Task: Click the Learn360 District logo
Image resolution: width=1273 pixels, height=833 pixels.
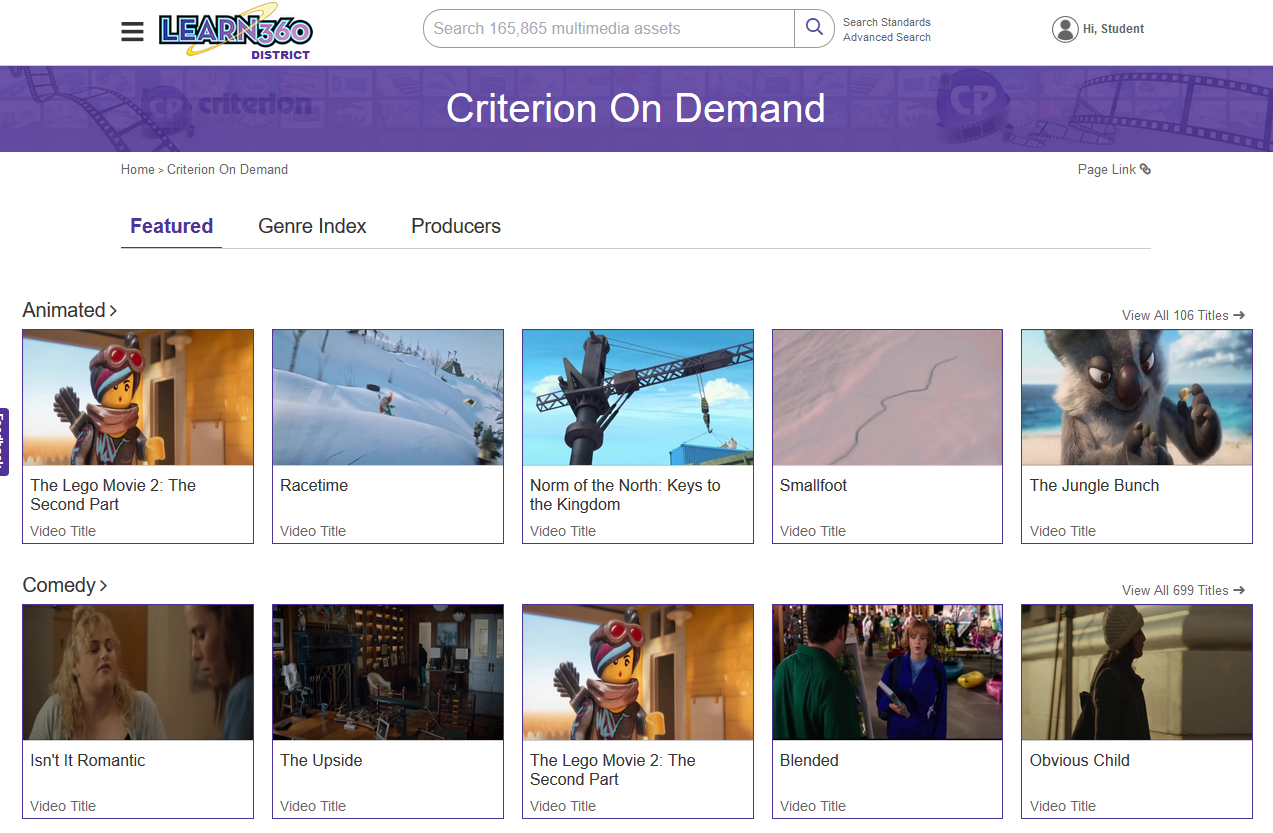Action: pyautogui.click(x=236, y=32)
